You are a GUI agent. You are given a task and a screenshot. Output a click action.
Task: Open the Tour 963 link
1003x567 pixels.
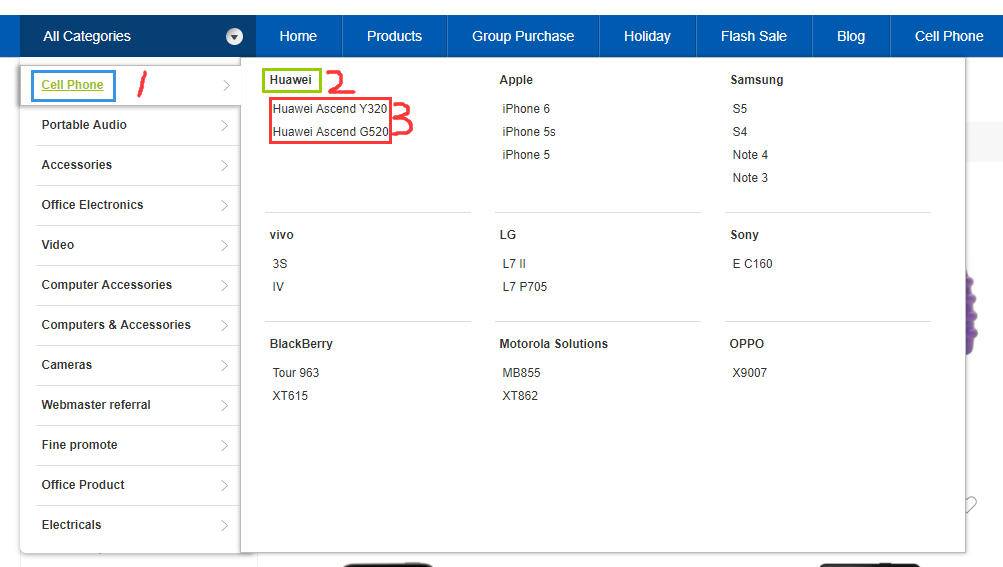(x=296, y=372)
